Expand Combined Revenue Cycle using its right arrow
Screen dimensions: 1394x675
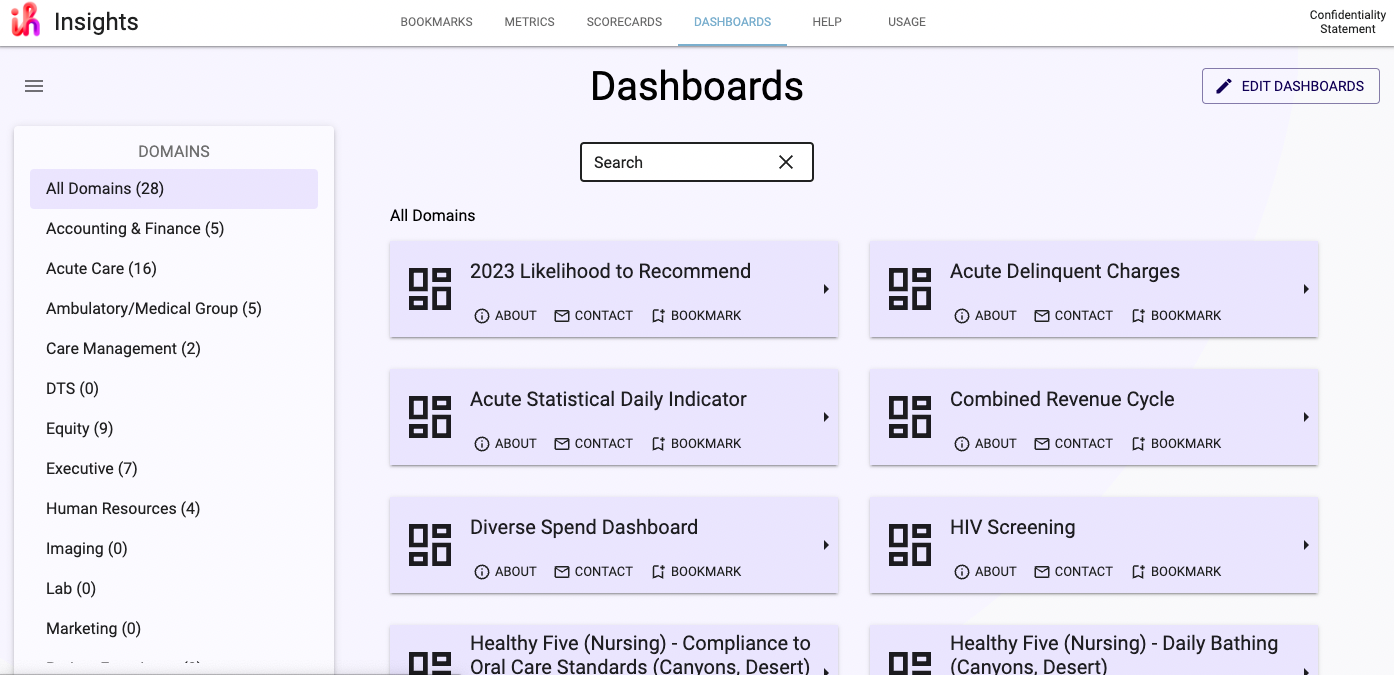[x=1306, y=417]
